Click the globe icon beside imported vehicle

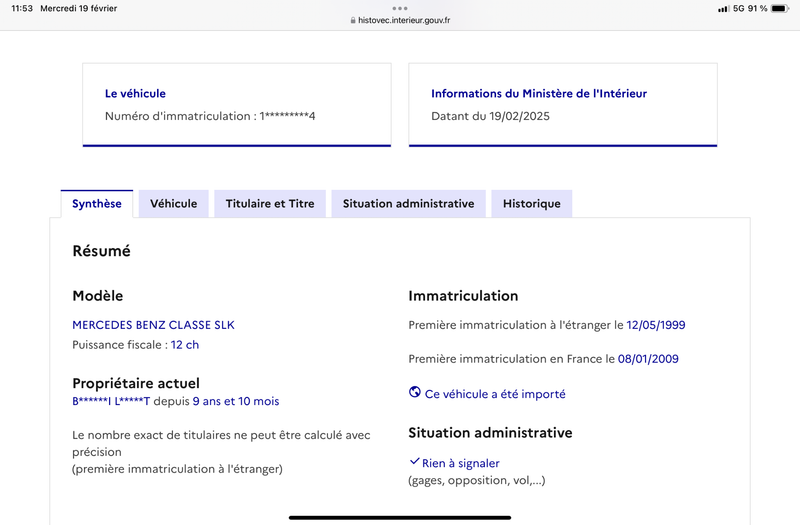(x=415, y=392)
